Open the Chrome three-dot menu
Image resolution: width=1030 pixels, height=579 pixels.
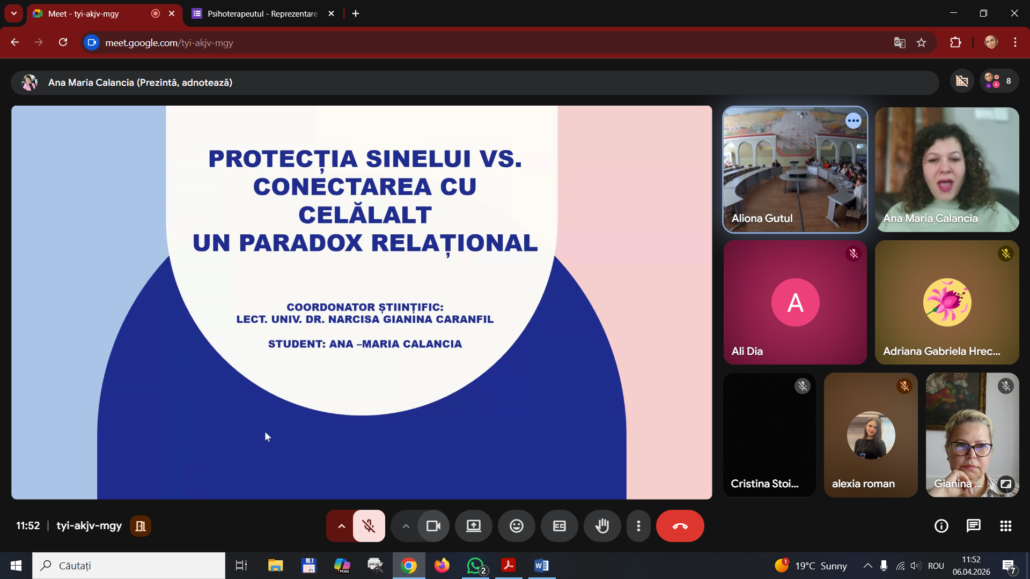1016,43
